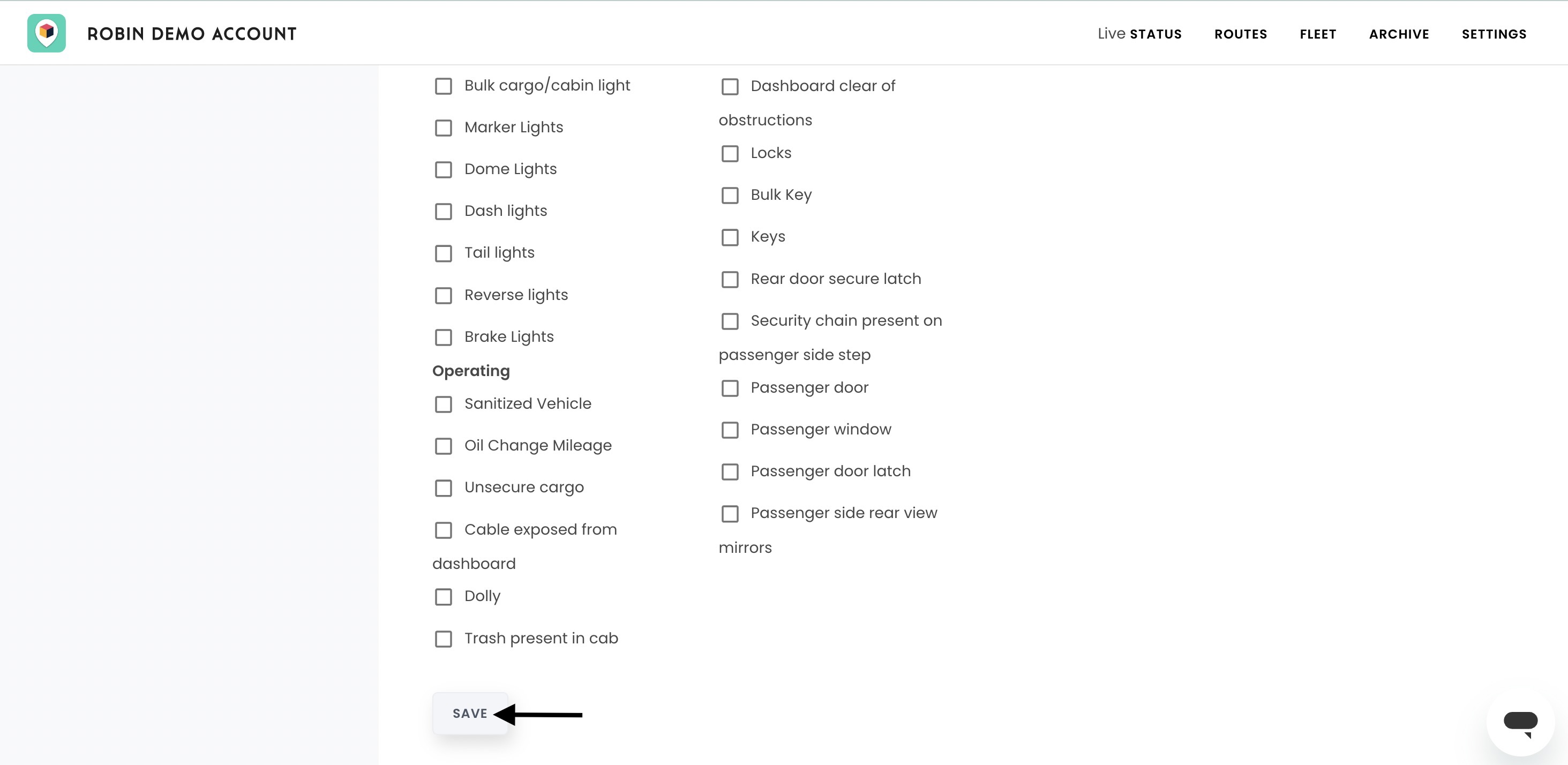Open the Fleet menu item
The width and height of the screenshot is (1568, 765).
(1318, 34)
